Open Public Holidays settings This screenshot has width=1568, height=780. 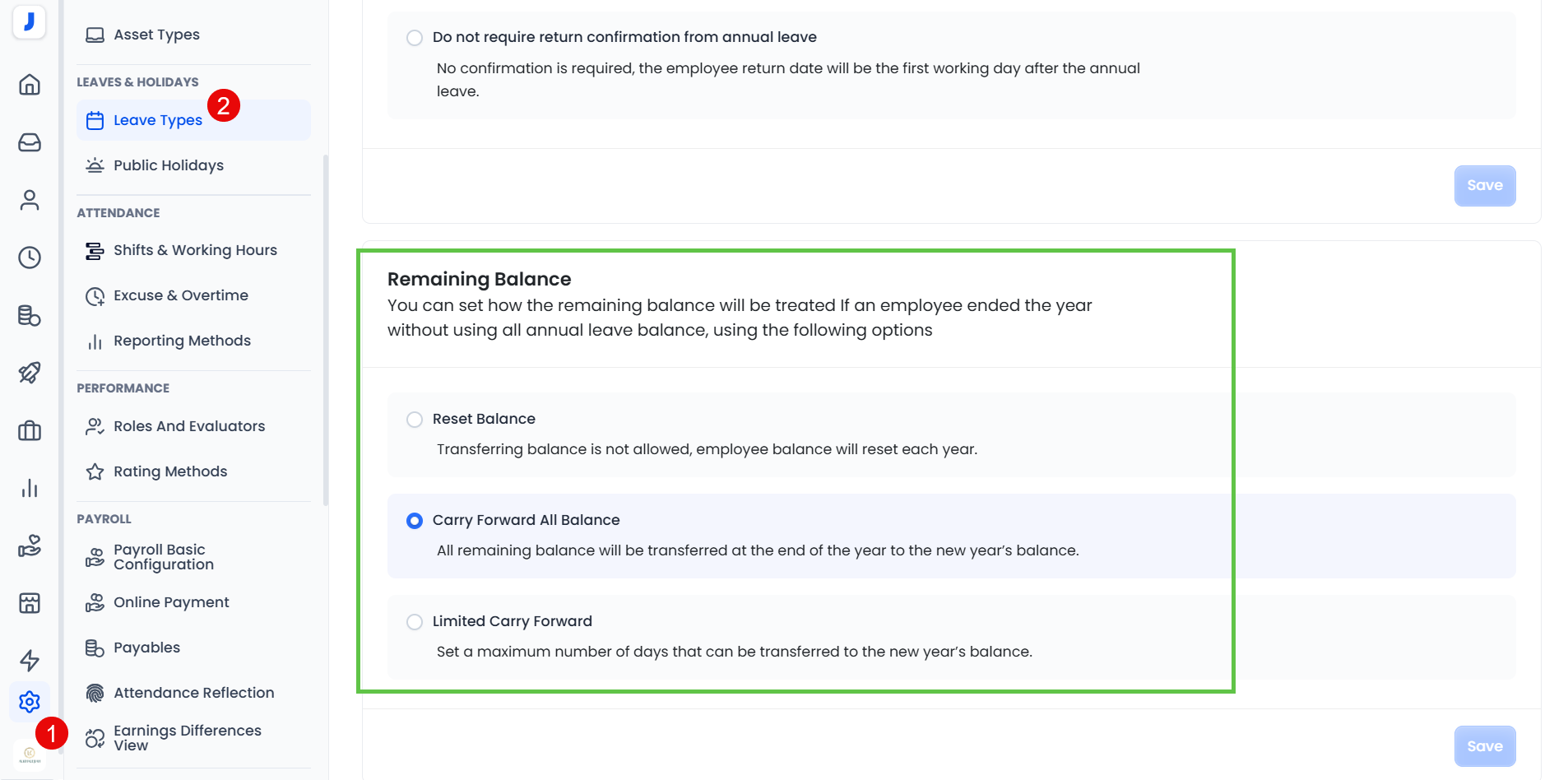pos(168,165)
